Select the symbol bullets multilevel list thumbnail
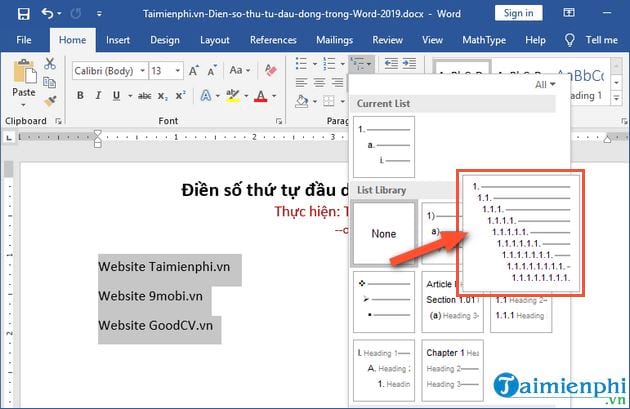Screen dimensions: 630x409 tap(384, 302)
